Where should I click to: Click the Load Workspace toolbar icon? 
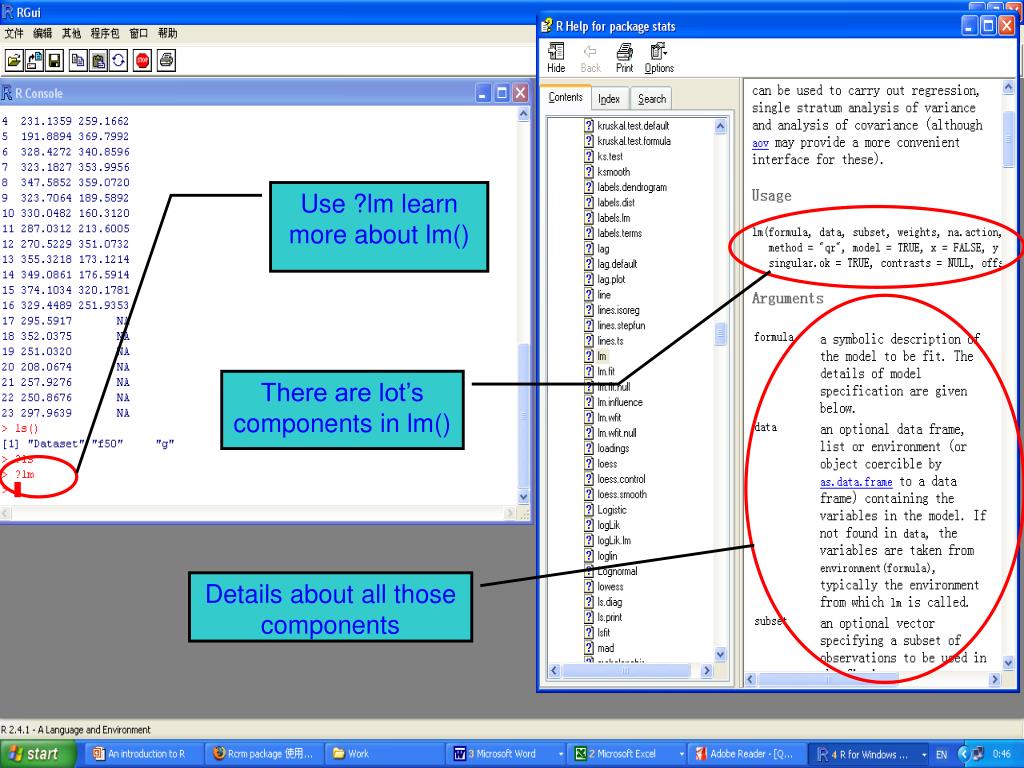tap(35, 61)
